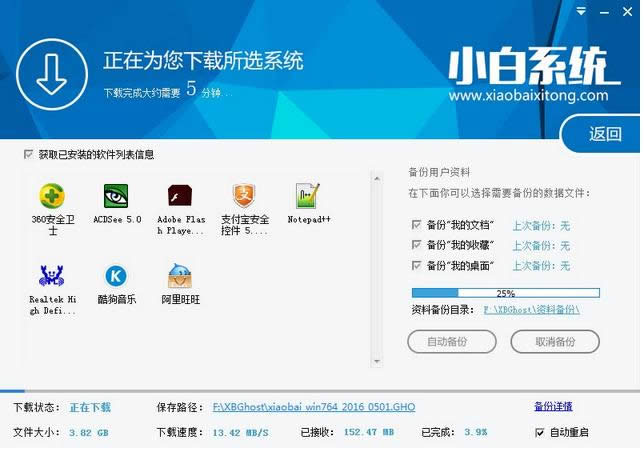Click 上次备份:无 beside 我的收藏

point(541,246)
